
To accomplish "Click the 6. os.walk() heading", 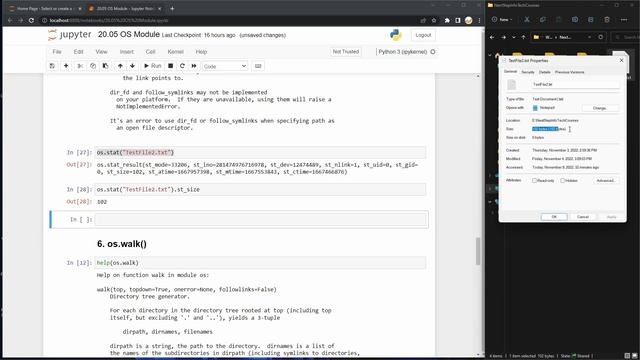I will point(122,244).
